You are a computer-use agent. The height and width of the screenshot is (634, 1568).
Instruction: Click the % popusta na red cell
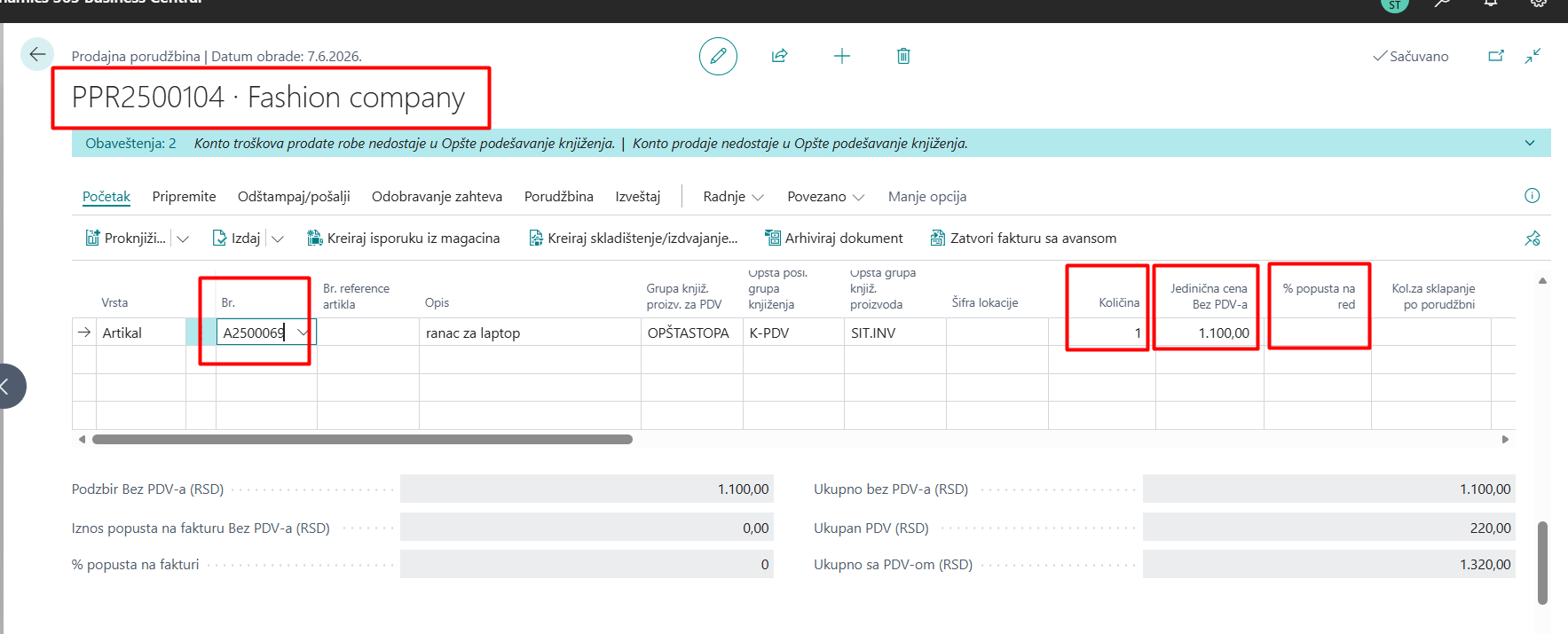(1317, 333)
